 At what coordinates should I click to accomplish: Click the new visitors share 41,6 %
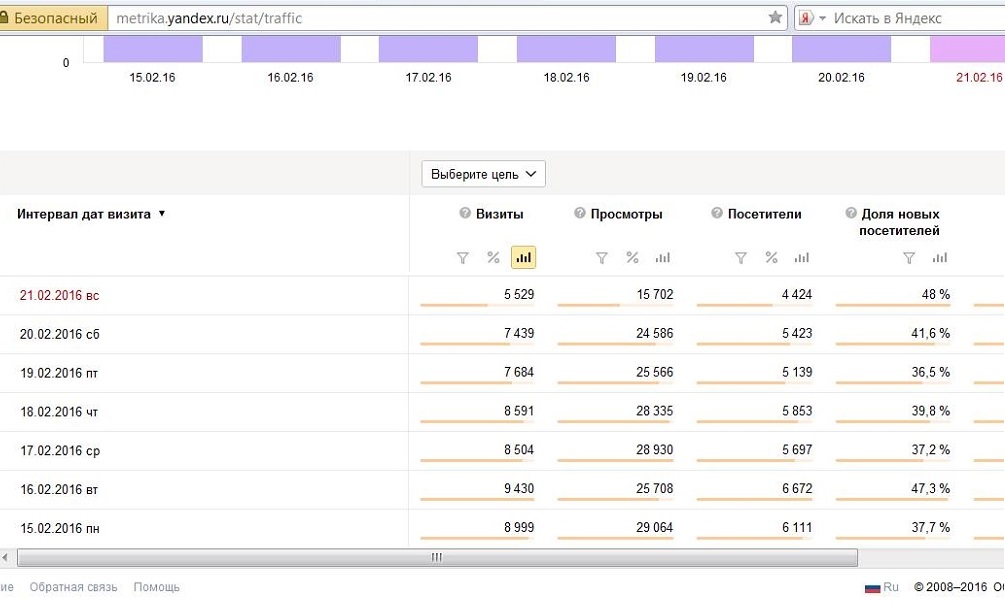pos(931,333)
